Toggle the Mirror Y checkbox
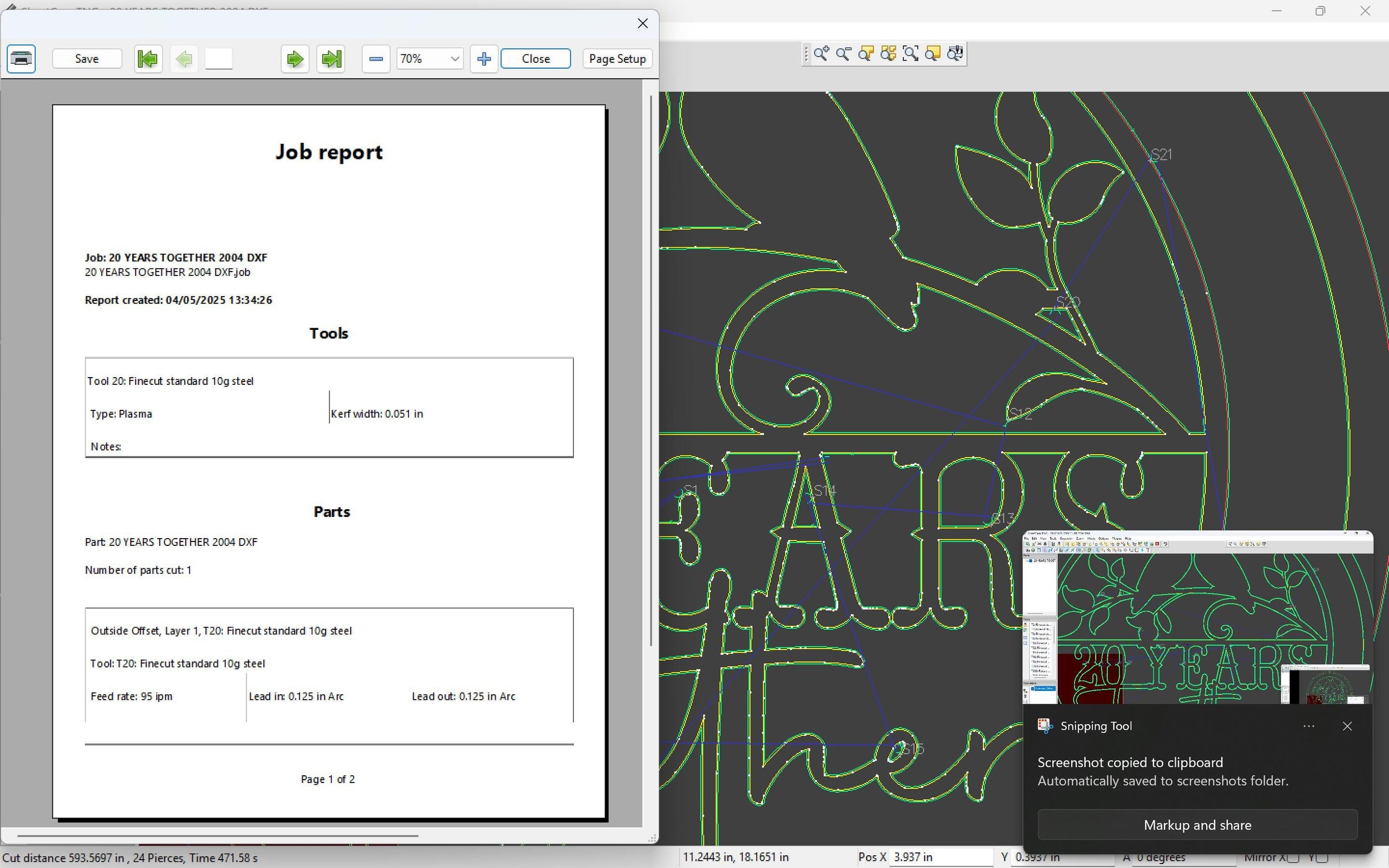This screenshot has width=1389, height=868. (x=1323, y=857)
